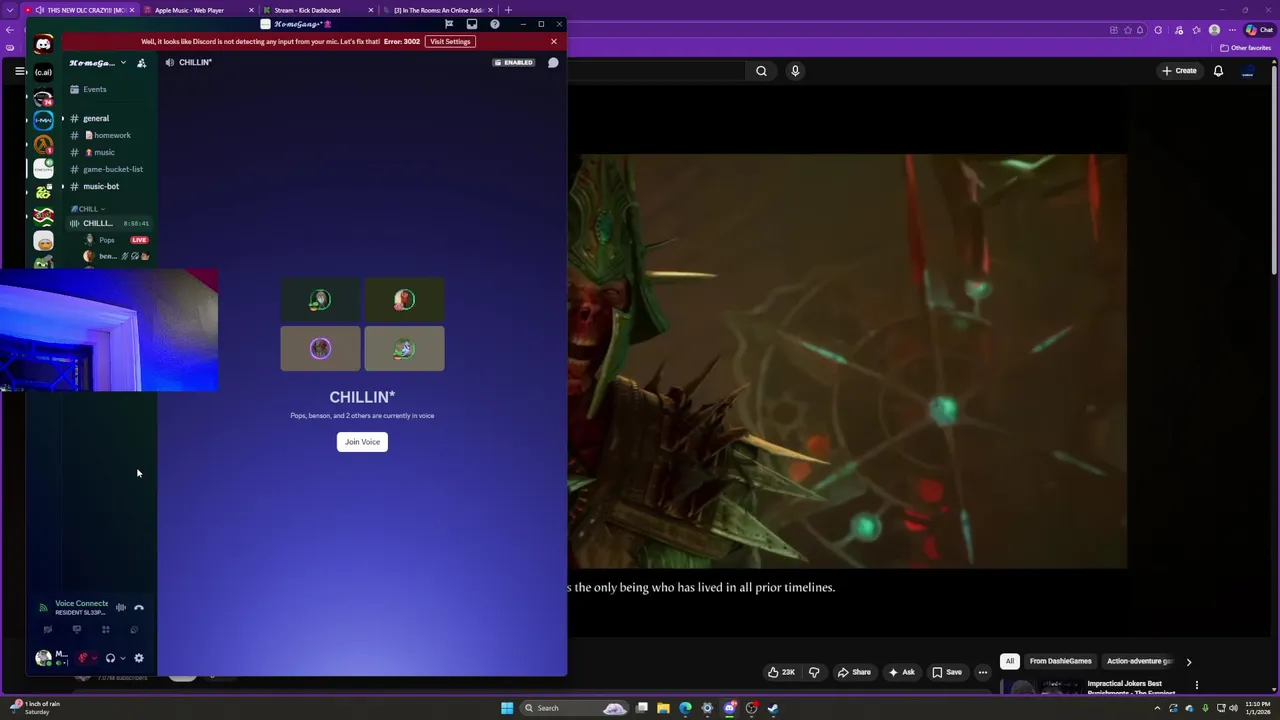Start YouTube voice search with microphone
1280x720 pixels.
pyautogui.click(x=795, y=71)
